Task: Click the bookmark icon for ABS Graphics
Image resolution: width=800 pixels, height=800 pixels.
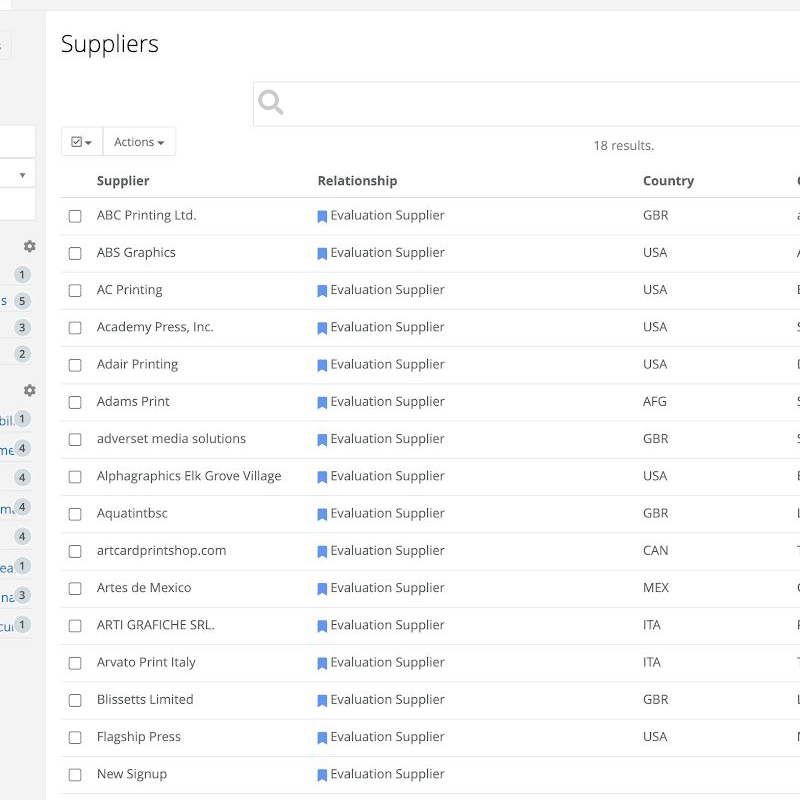Action: click(x=322, y=254)
